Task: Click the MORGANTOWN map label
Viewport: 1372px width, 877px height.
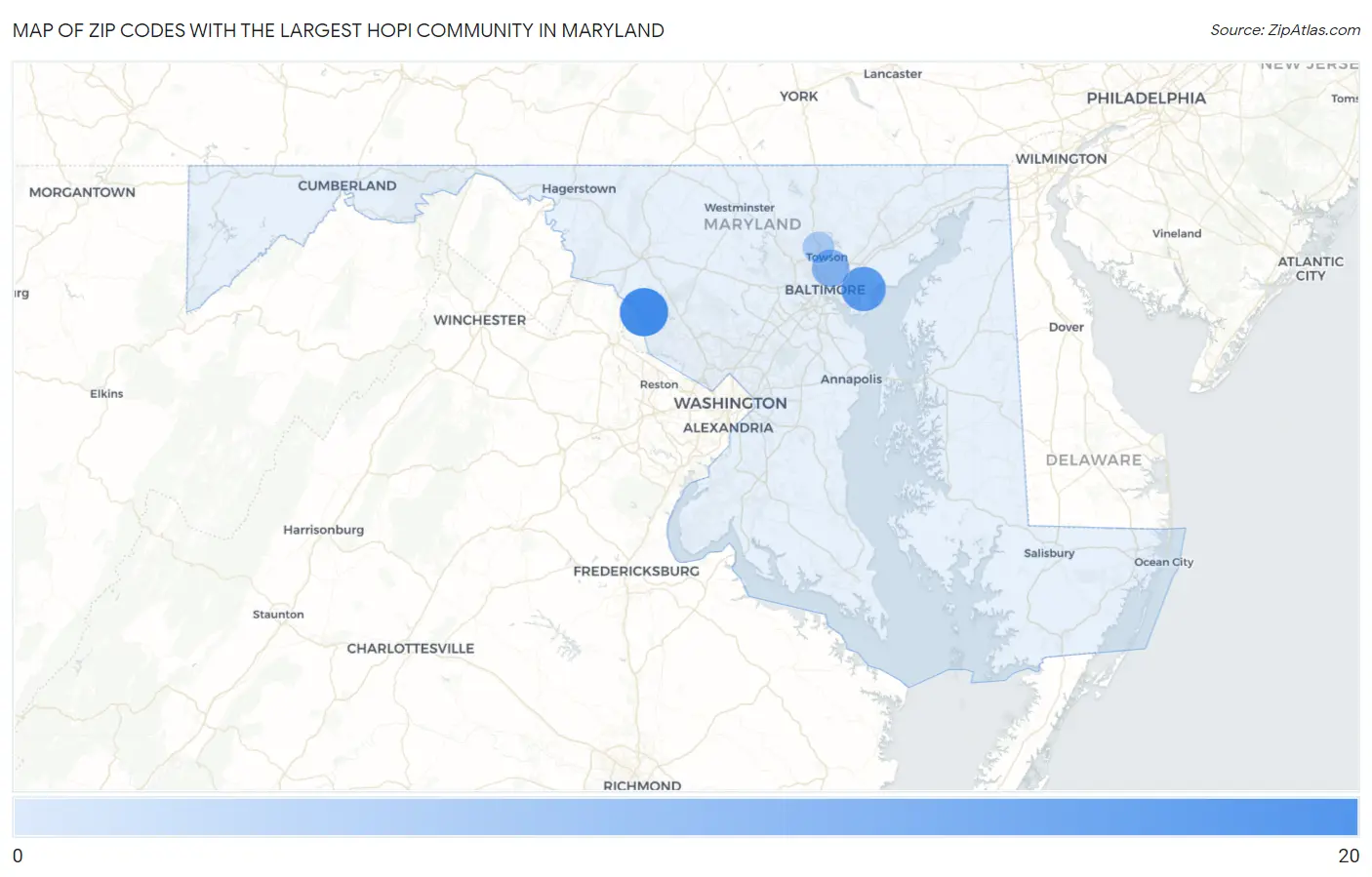Action: tap(82, 192)
